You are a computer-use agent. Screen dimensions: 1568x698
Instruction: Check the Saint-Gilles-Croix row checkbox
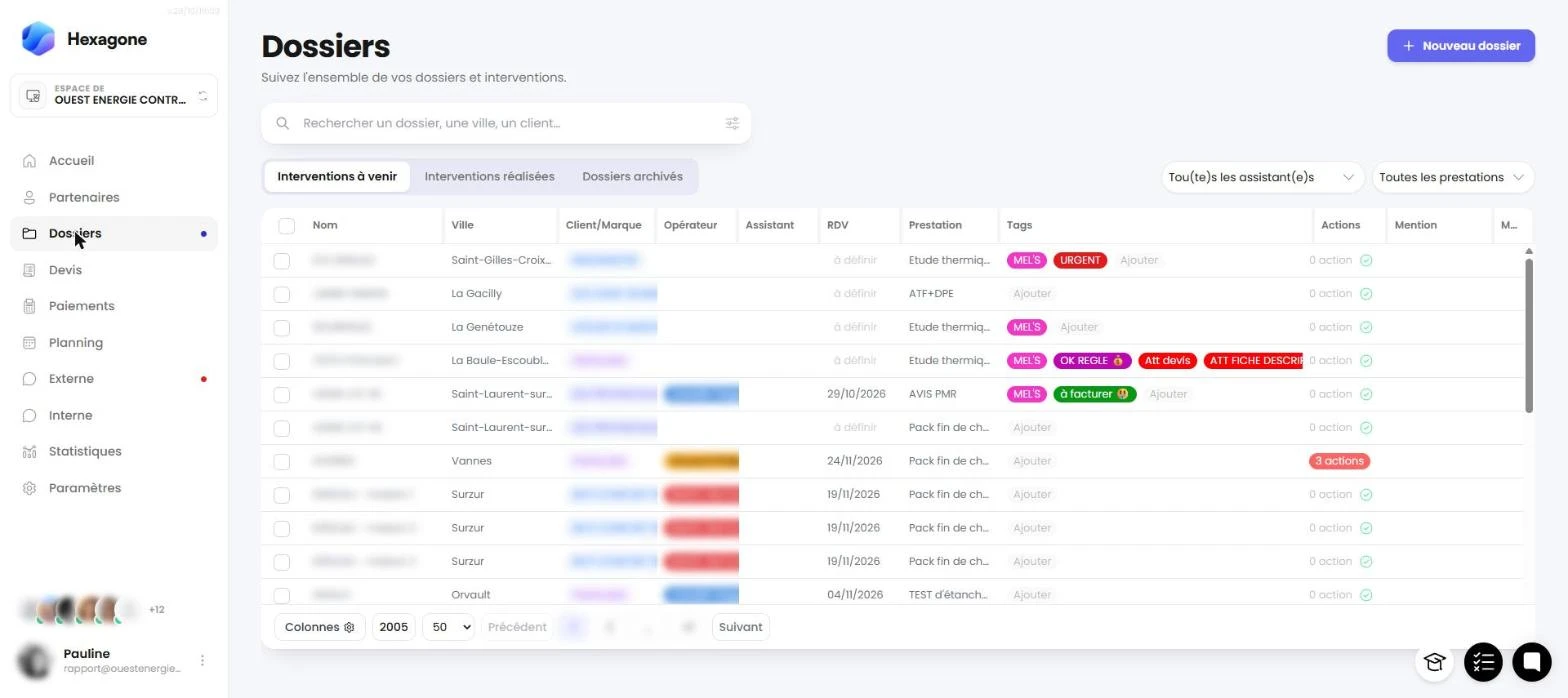click(x=282, y=261)
